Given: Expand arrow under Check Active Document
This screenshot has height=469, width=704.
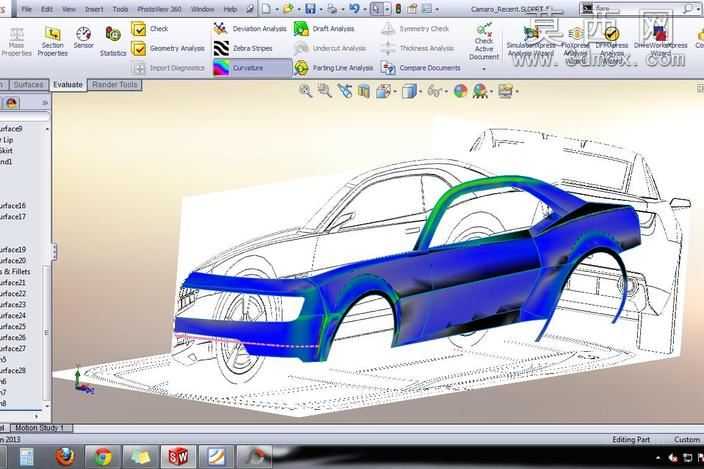Looking at the screenshot, I should (x=484, y=69).
